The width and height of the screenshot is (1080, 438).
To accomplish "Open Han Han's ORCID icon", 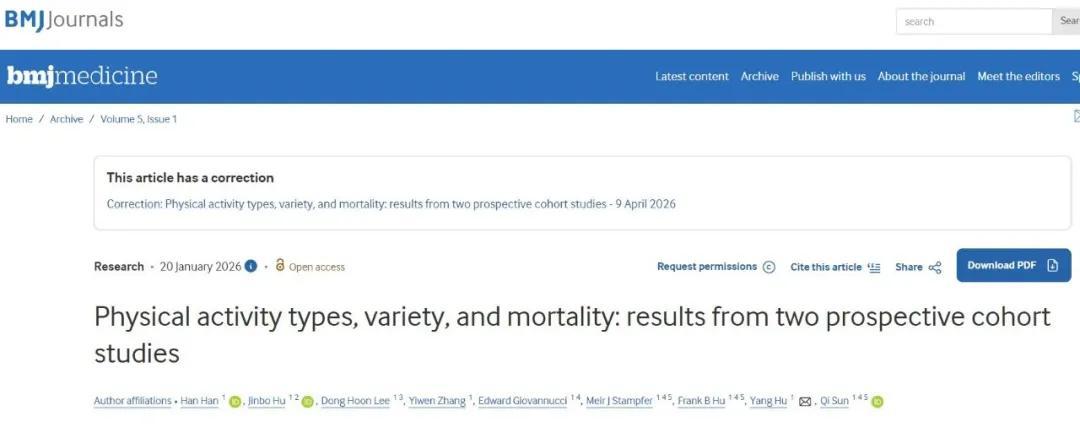I will coord(235,402).
